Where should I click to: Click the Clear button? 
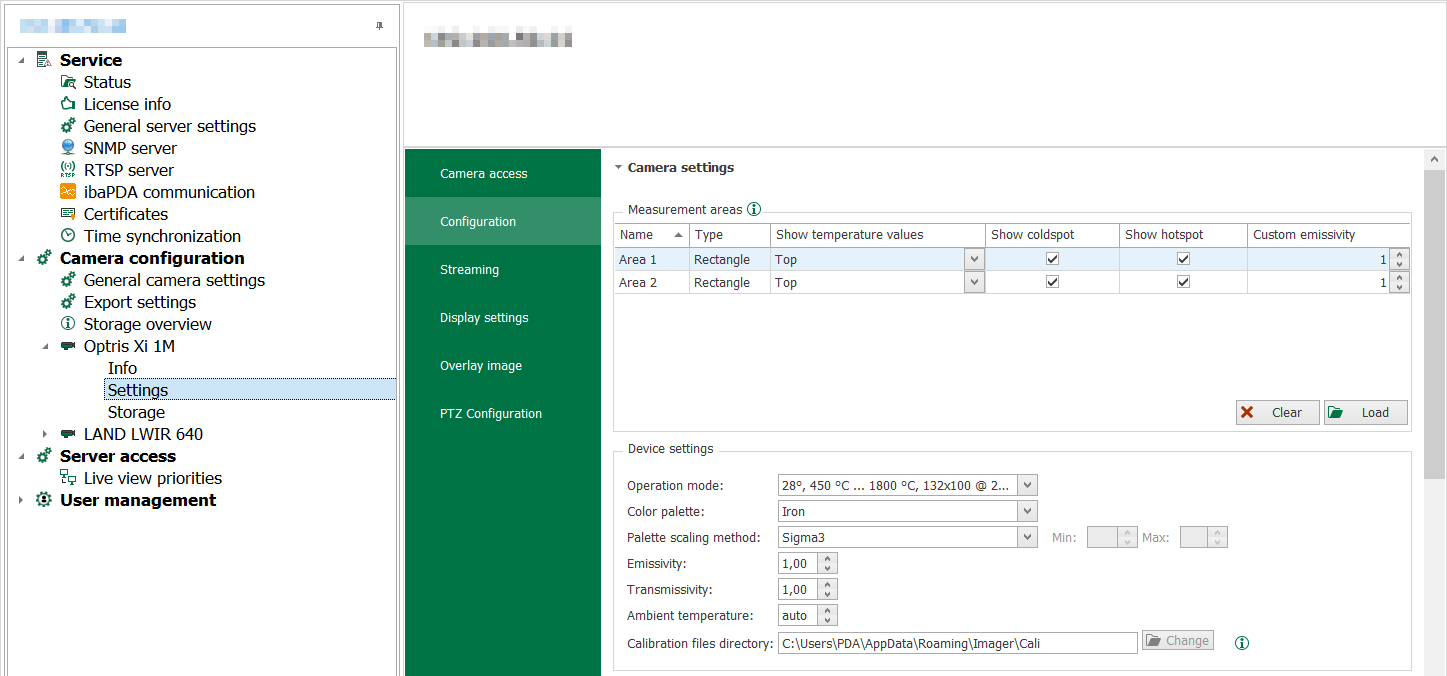pos(1278,412)
